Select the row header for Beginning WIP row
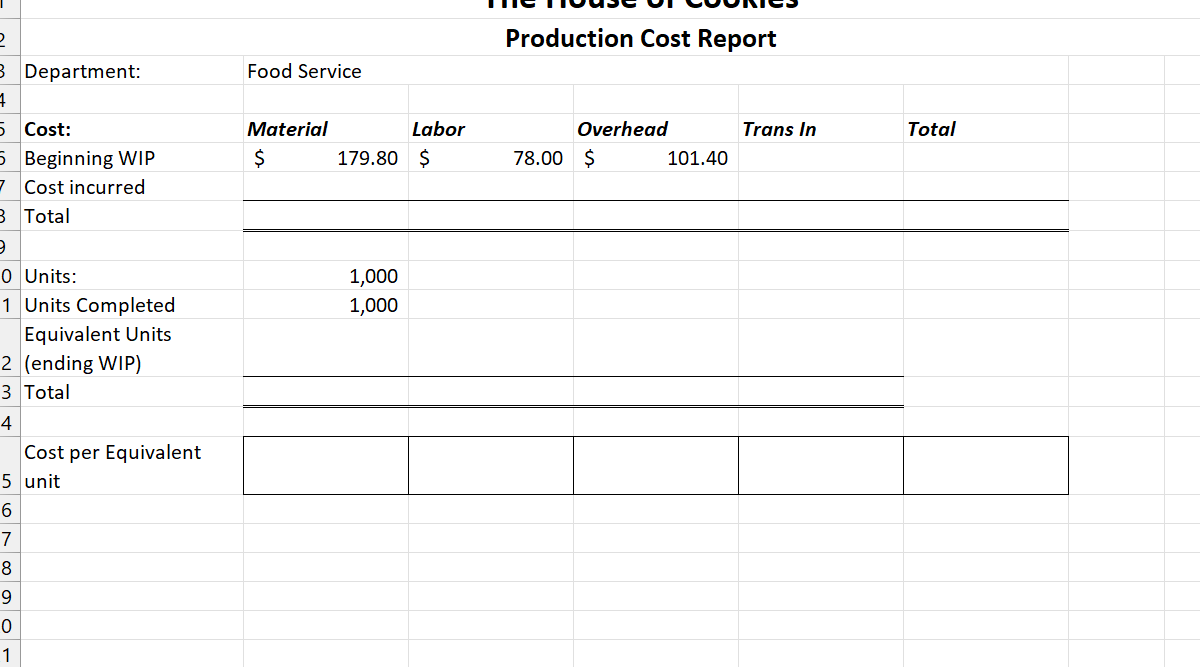The height and width of the screenshot is (667, 1200). [8, 158]
